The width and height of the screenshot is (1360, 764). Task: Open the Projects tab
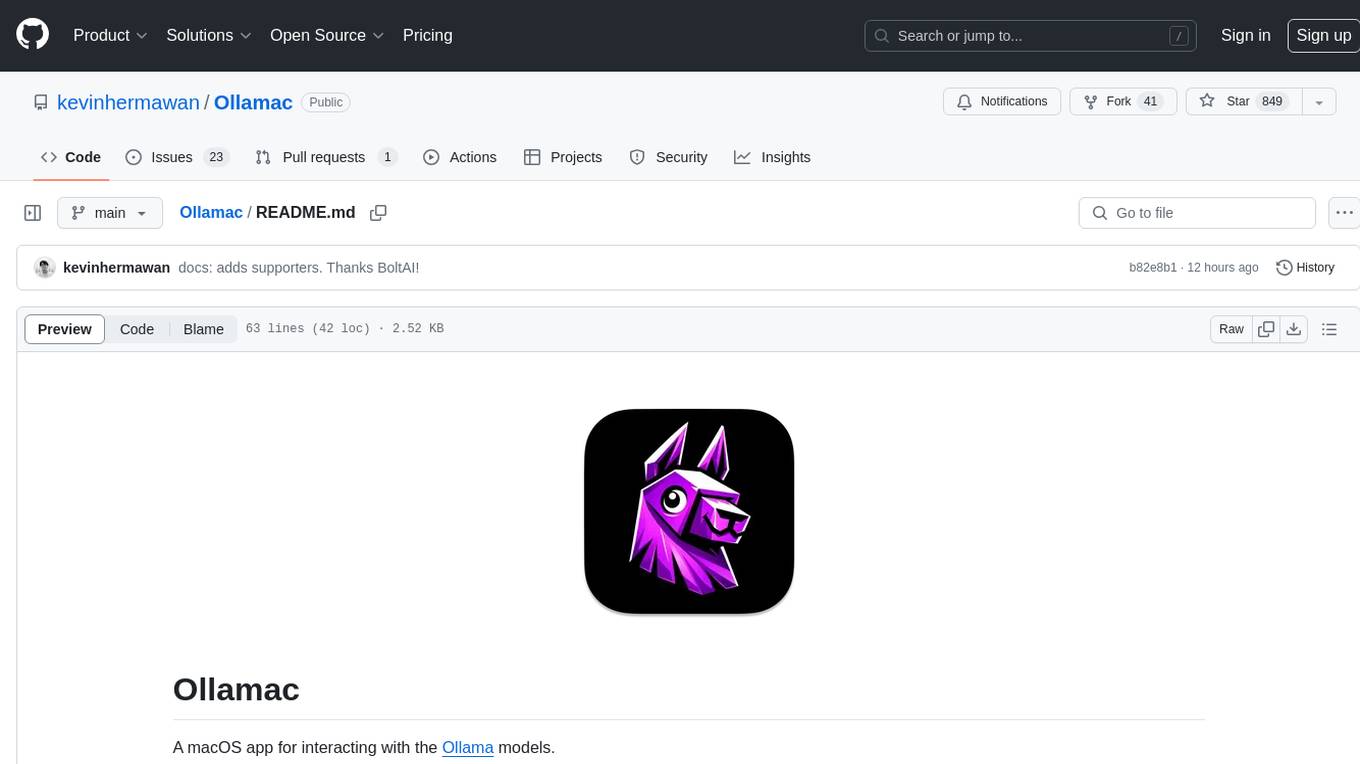point(563,157)
